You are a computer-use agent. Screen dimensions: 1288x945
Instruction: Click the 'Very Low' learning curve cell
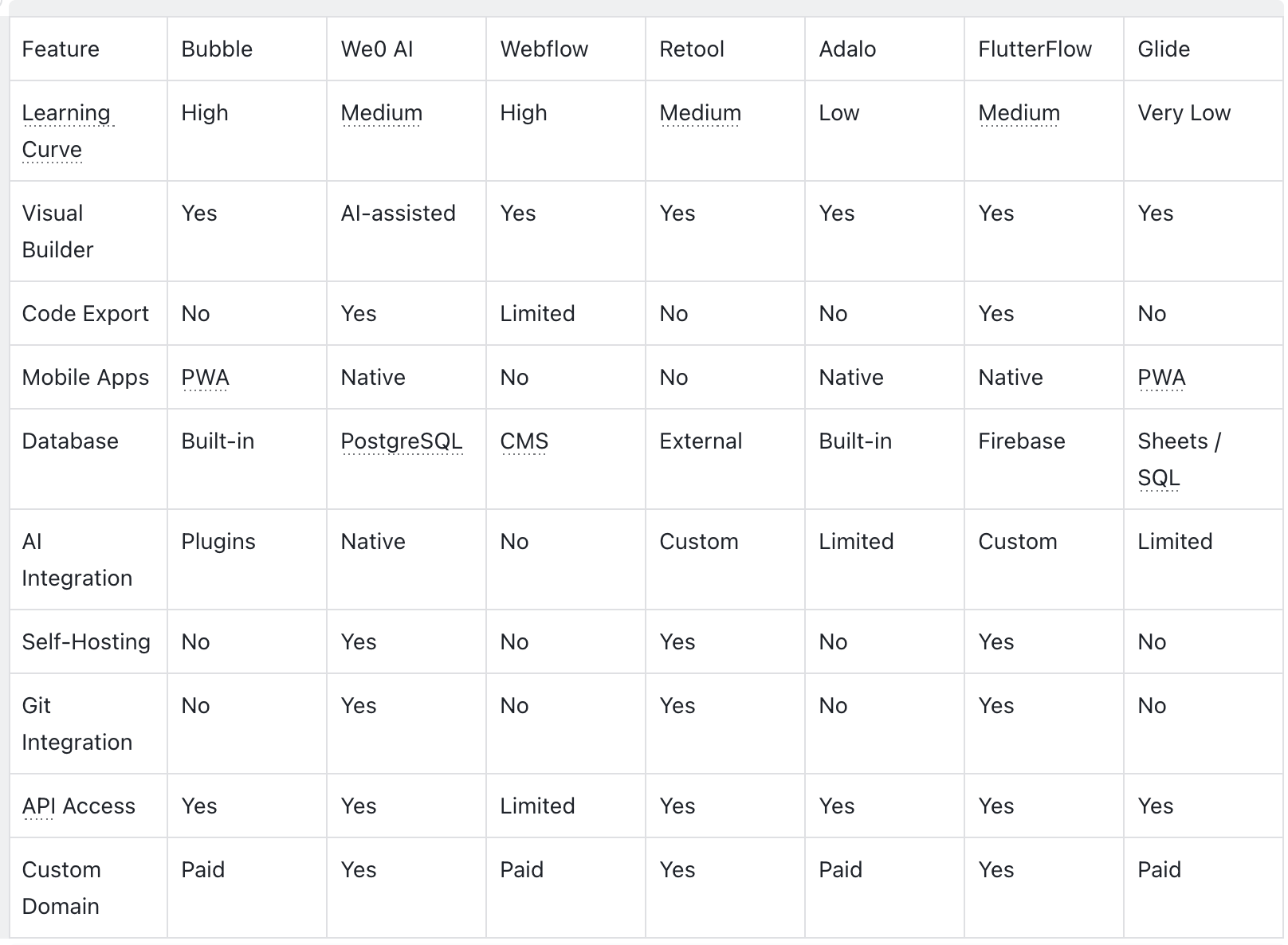(1184, 113)
